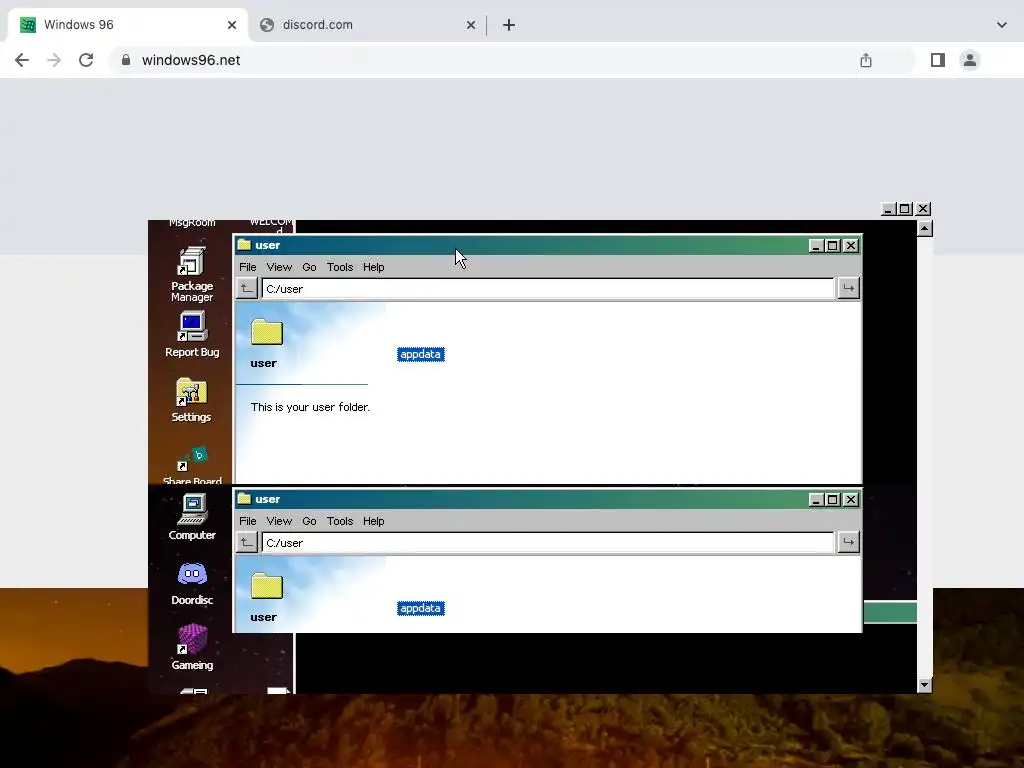Minimize the outer black window
Viewport: 1024px width, 768px height.
coord(888,209)
